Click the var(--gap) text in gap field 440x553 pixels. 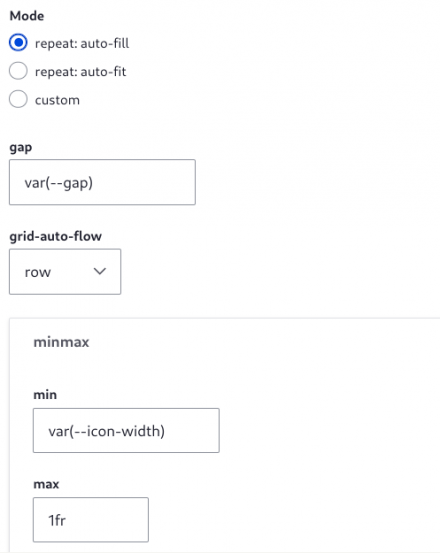pos(59,183)
